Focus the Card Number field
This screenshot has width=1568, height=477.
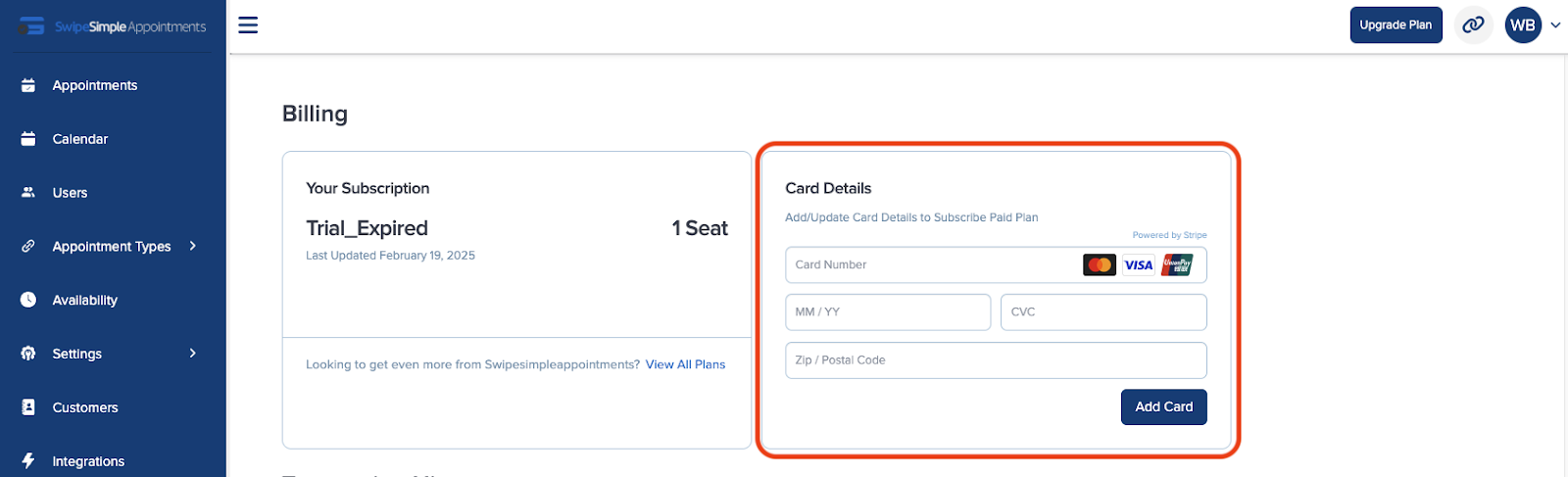[996, 264]
